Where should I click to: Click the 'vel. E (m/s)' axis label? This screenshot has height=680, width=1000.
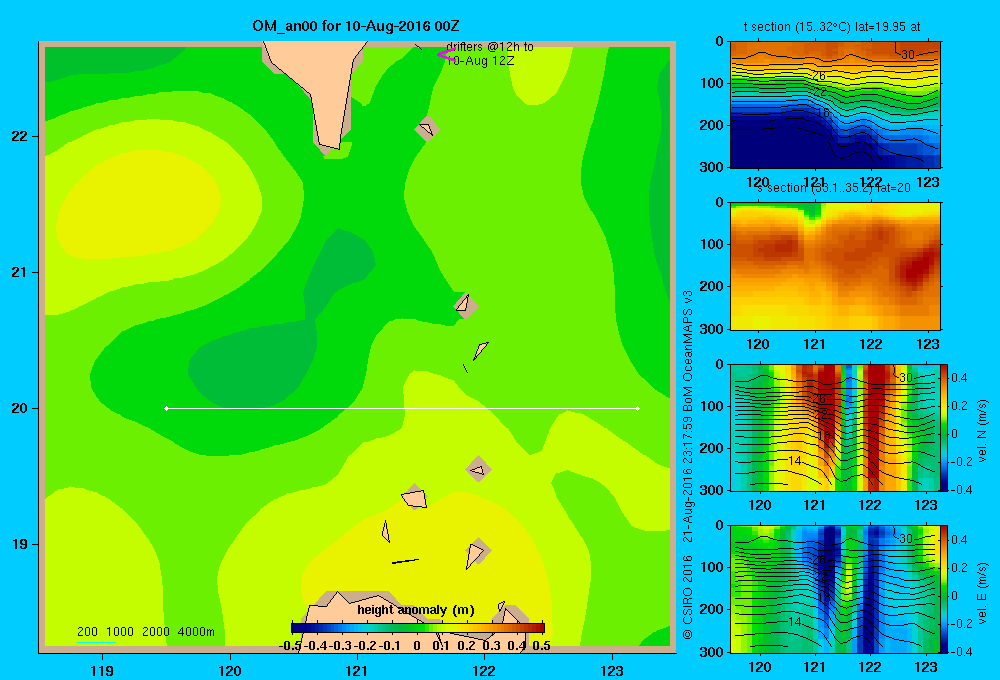982,592
